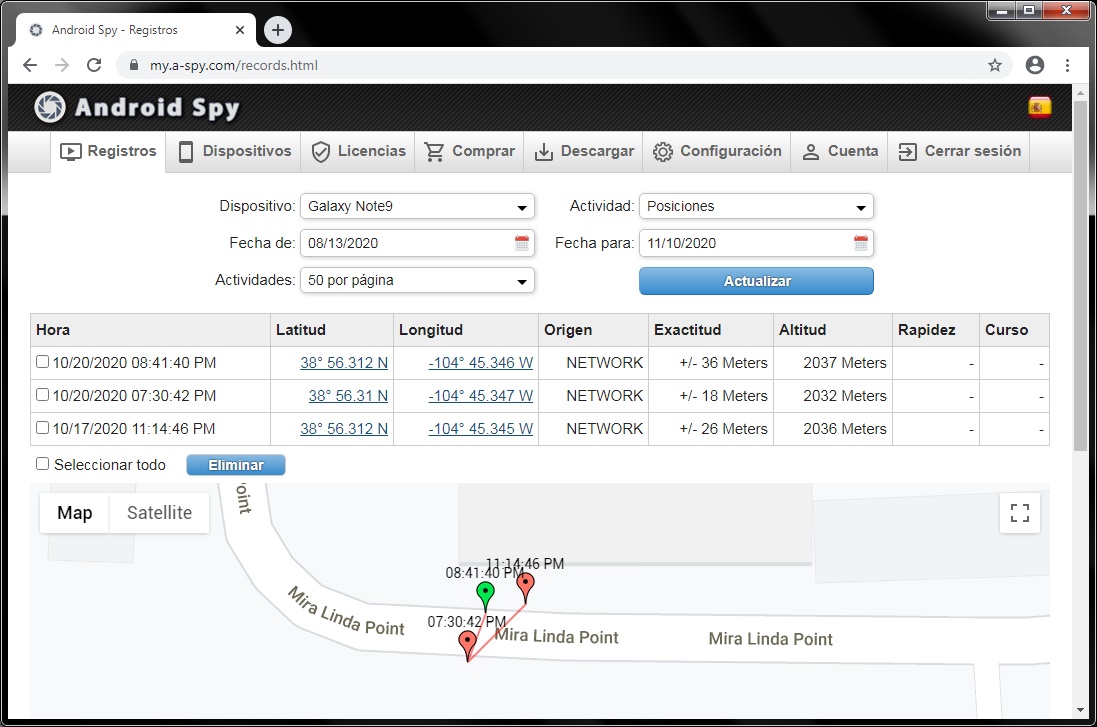Click the Spanish flag language icon
Screen dimensions: 1097x727
1040,107
